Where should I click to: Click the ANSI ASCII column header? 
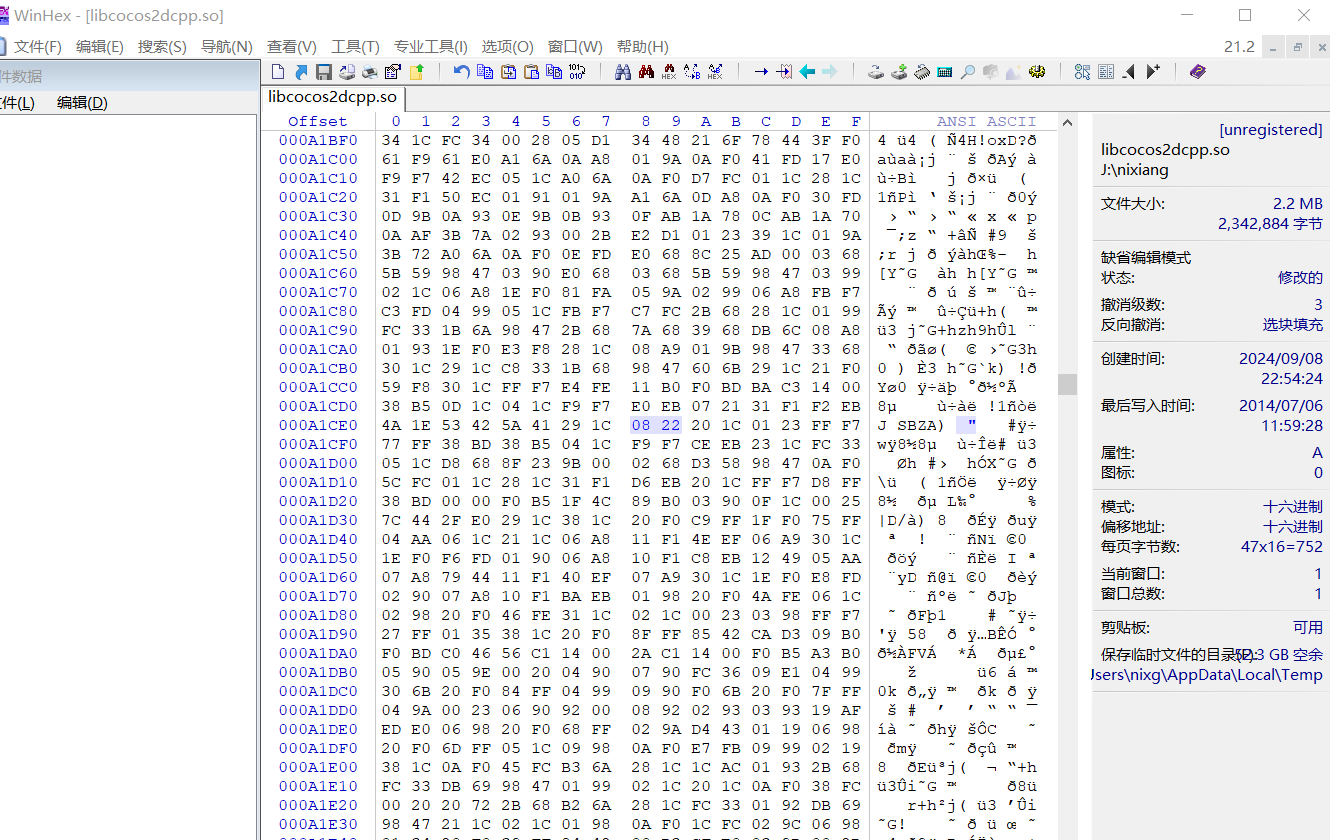click(x=987, y=122)
